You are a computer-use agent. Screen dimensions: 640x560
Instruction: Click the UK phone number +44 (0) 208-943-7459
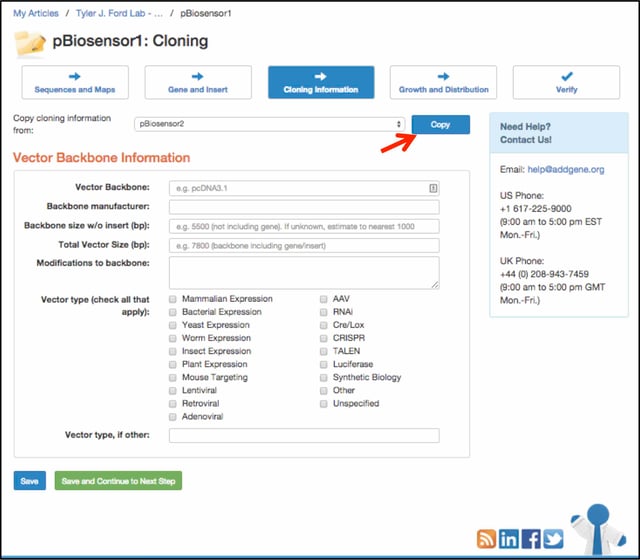(x=544, y=274)
